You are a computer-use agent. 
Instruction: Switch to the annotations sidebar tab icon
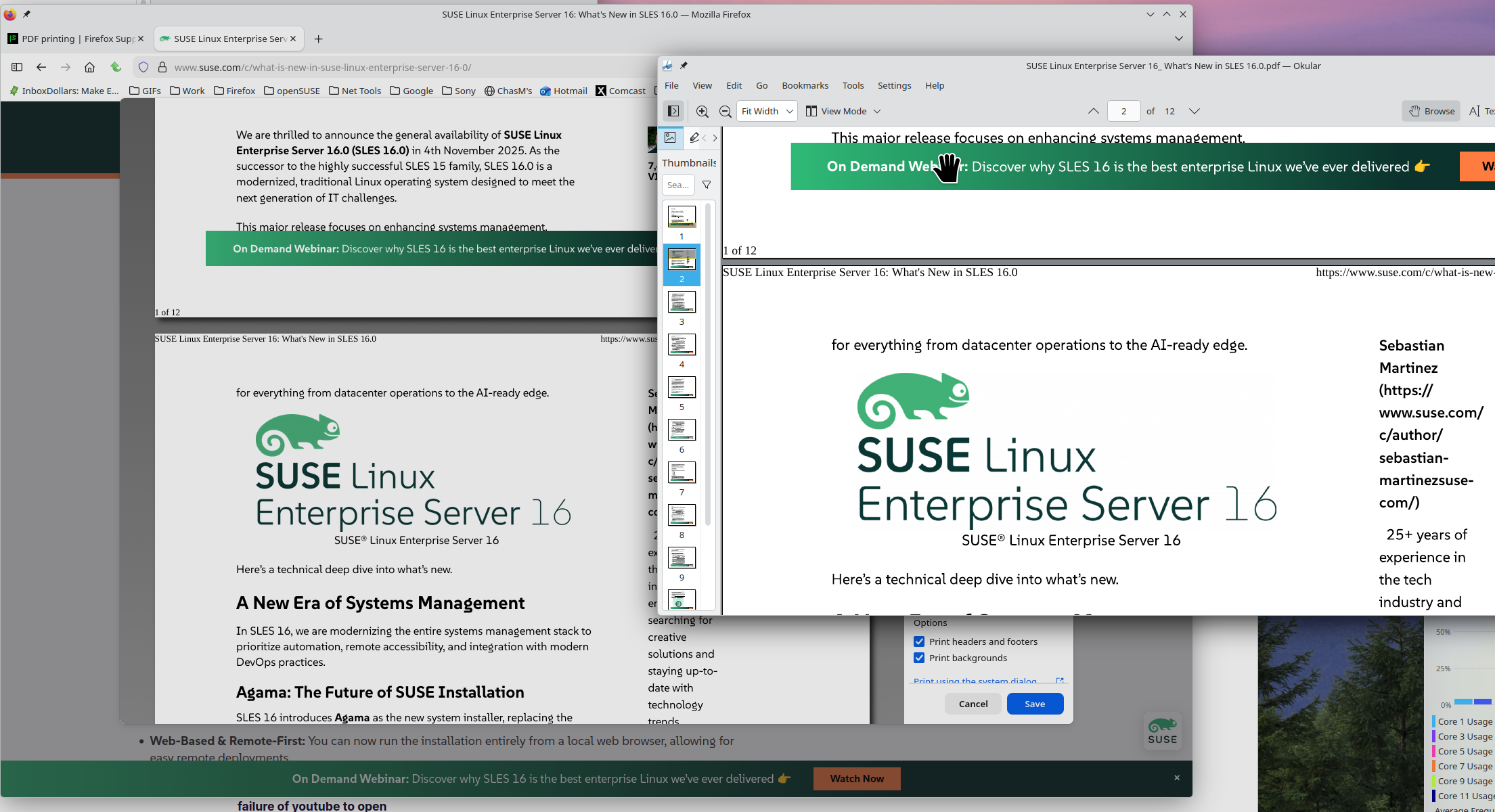click(x=694, y=137)
